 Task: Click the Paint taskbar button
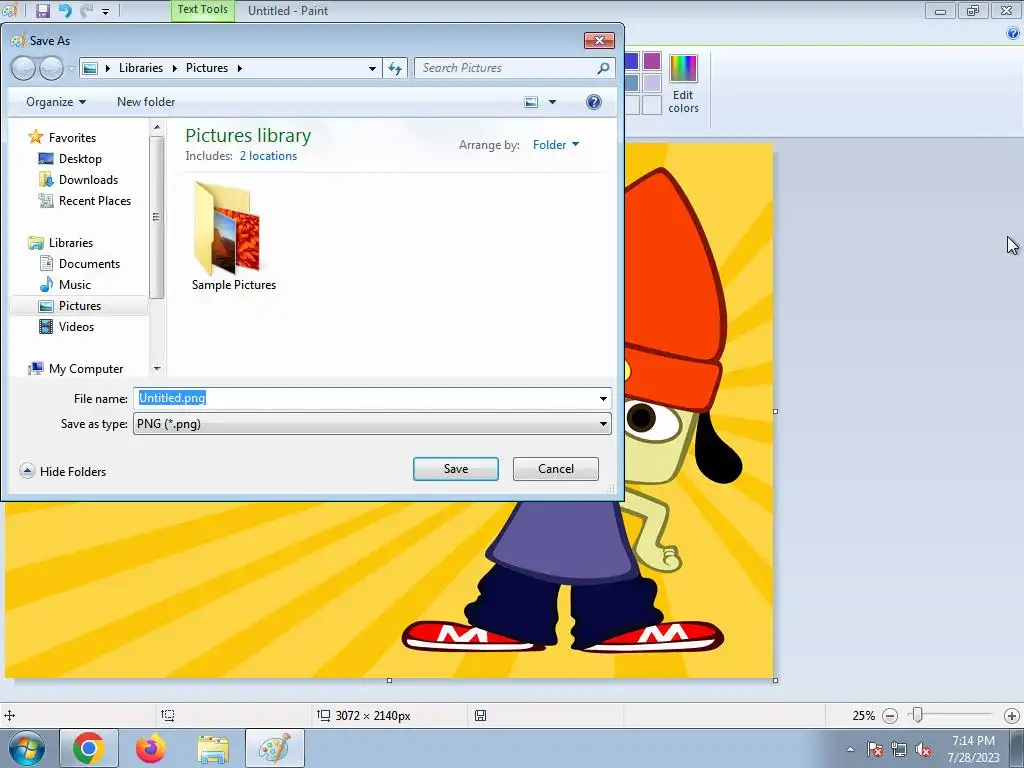(x=275, y=748)
